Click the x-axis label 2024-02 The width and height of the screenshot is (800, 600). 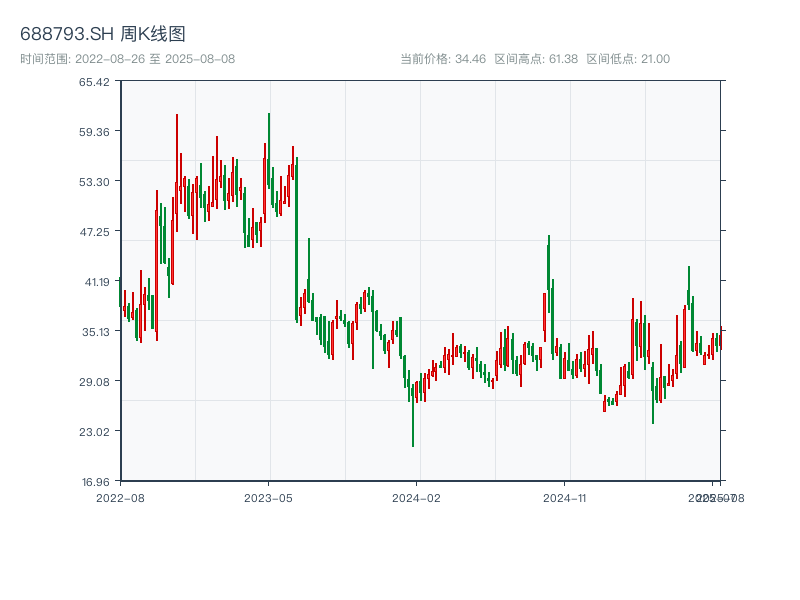pyautogui.click(x=416, y=498)
